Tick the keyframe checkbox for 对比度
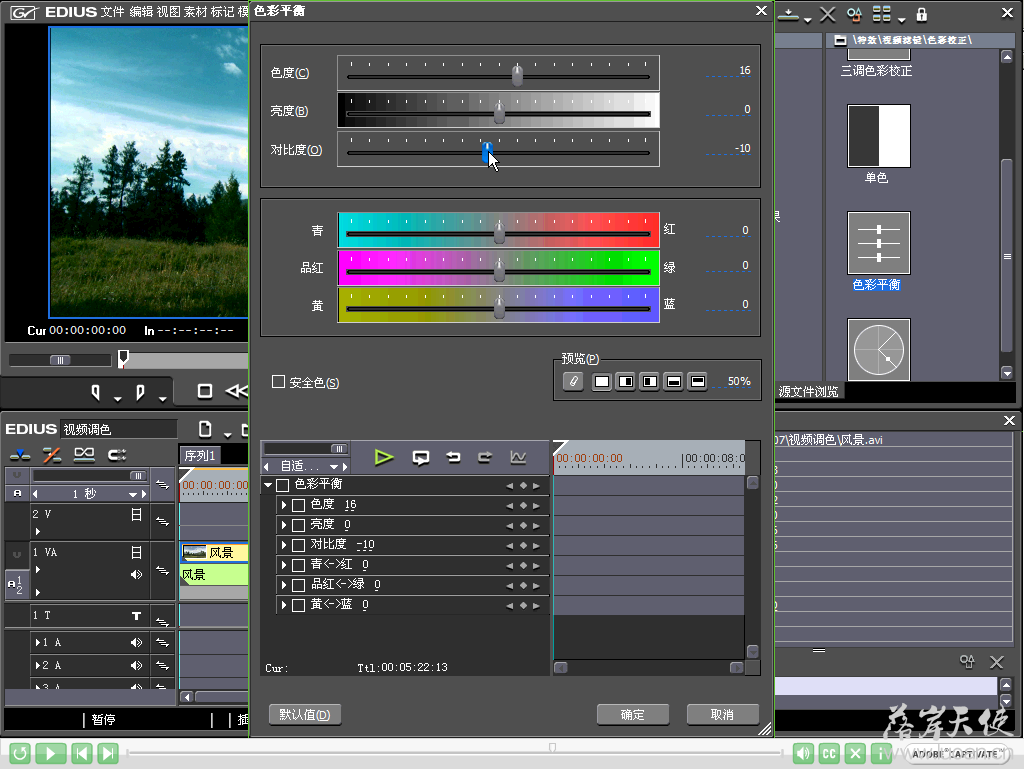The height and width of the screenshot is (769, 1024). point(298,545)
